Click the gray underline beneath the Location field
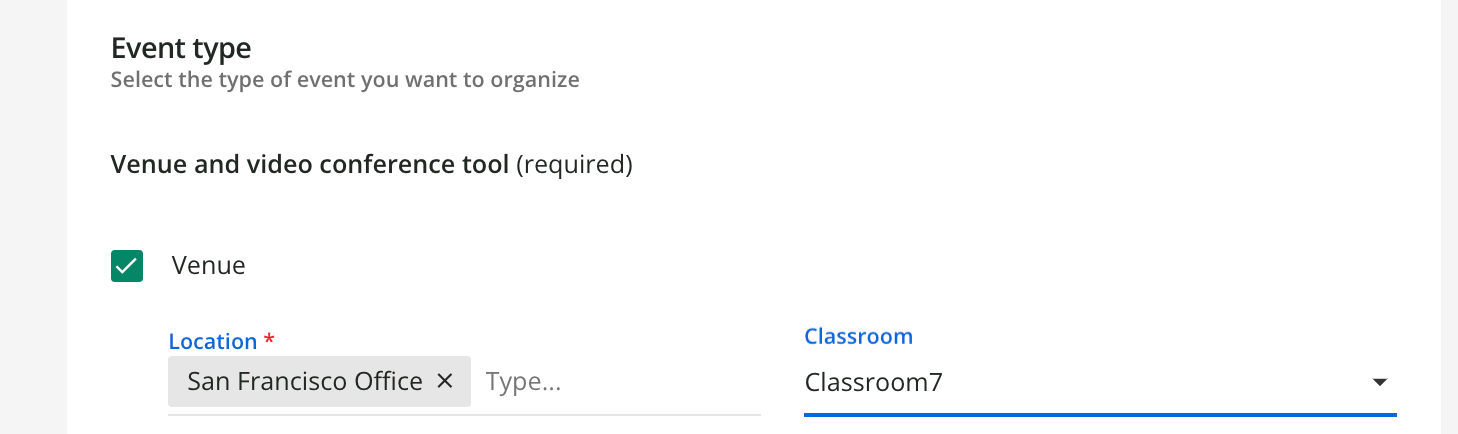 tap(464, 413)
